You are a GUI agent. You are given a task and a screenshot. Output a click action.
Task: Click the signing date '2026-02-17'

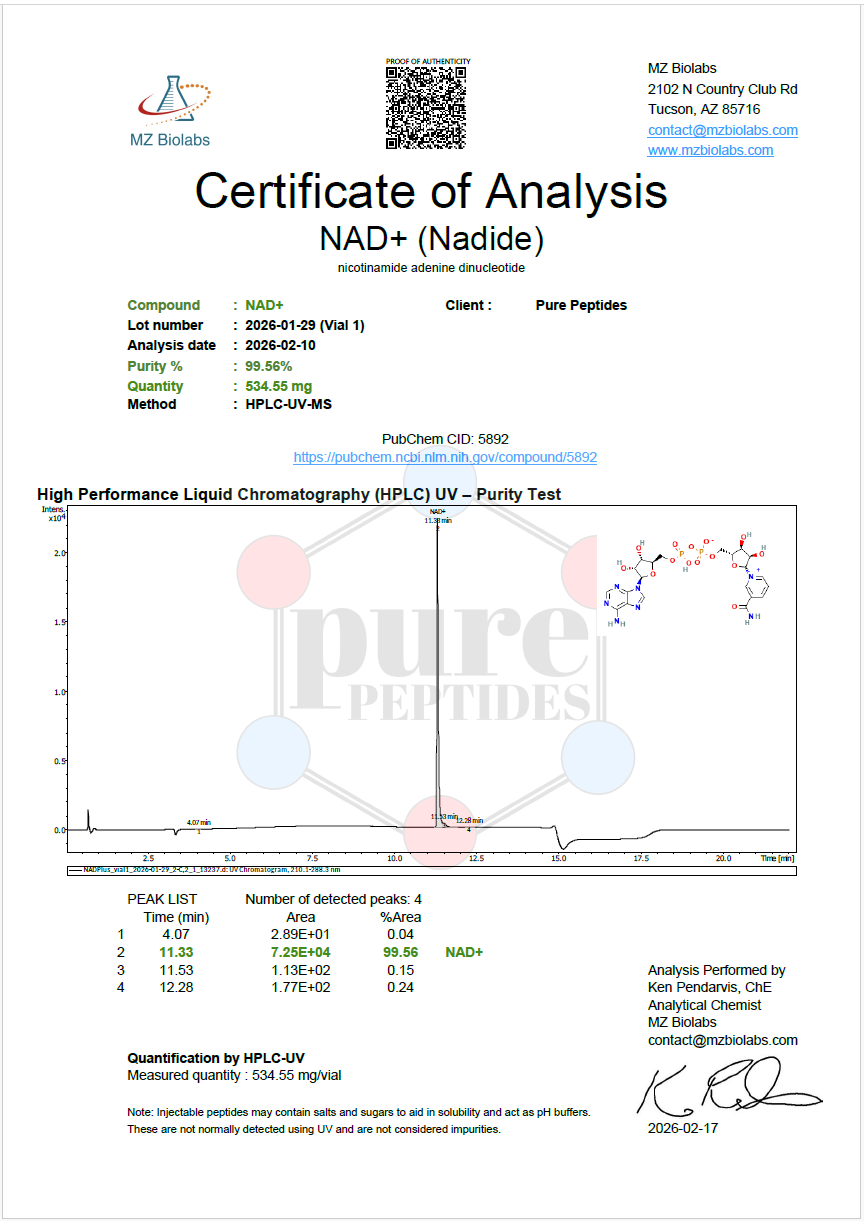coord(682,1128)
